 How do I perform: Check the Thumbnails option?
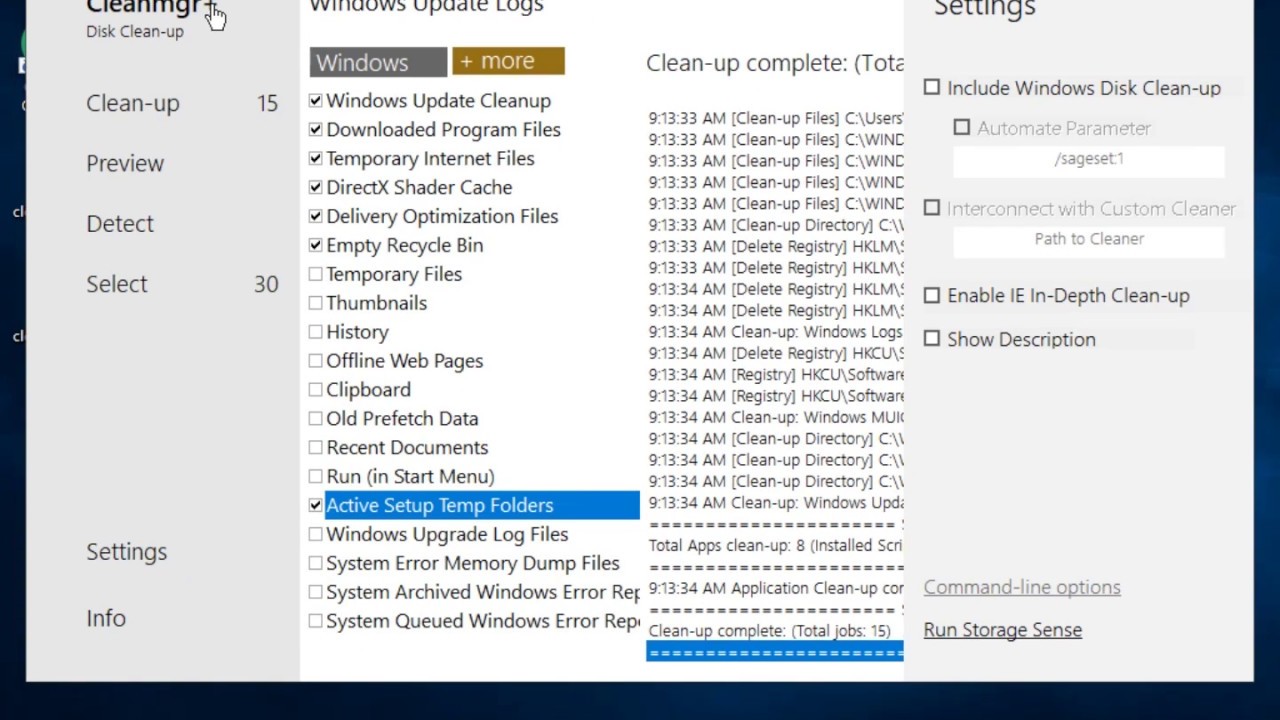click(316, 303)
